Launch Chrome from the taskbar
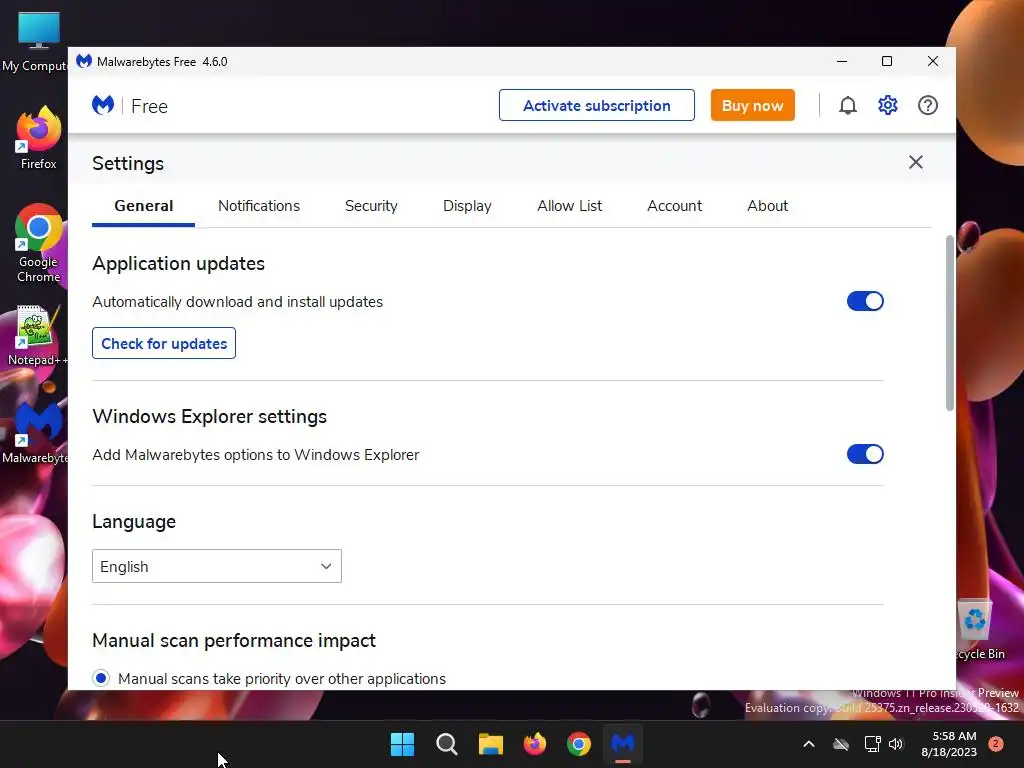 click(579, 744)
